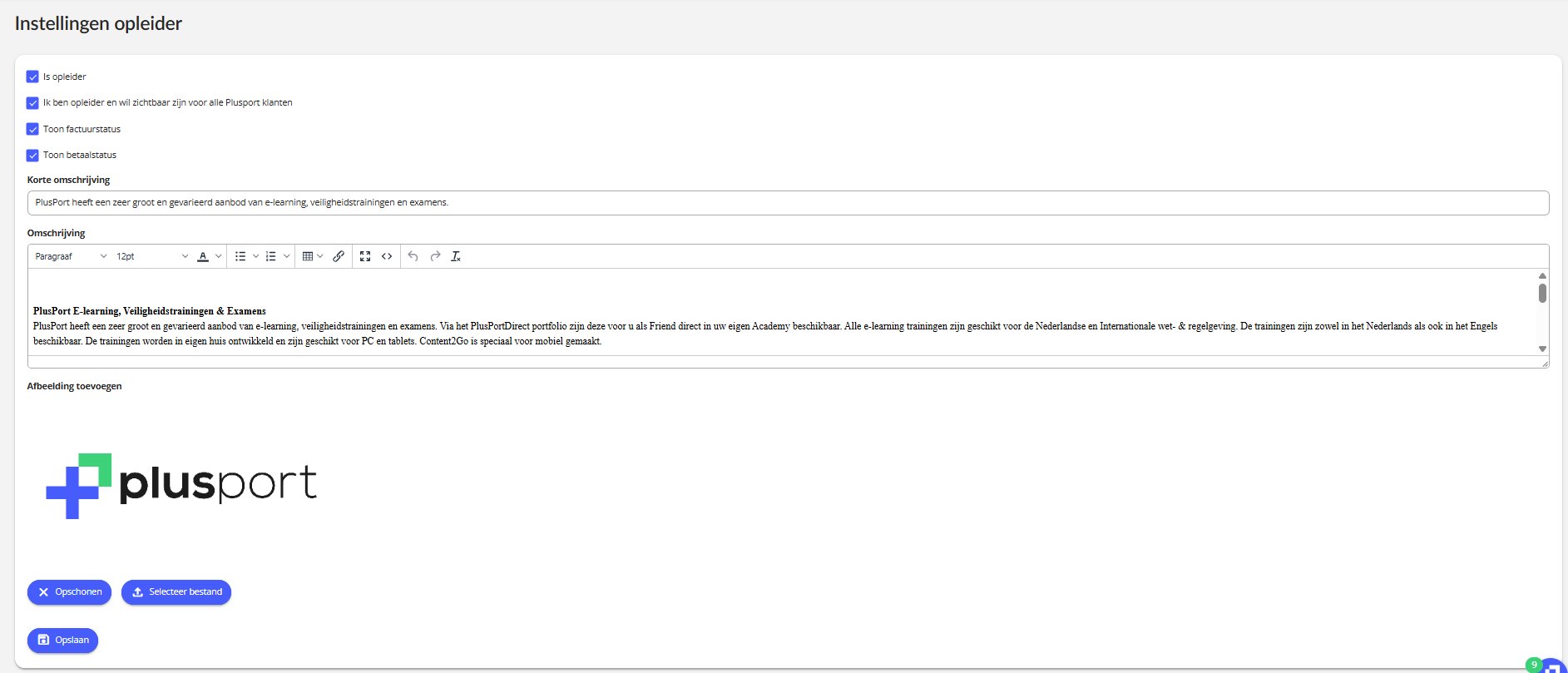This screenshot has width=1568, height=673.
Task: Click the editor resize handle corner
Action: [1545, 364]
